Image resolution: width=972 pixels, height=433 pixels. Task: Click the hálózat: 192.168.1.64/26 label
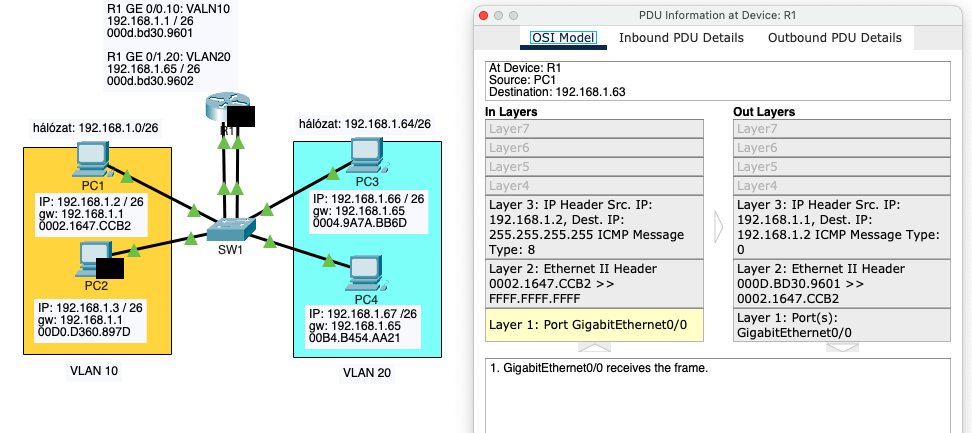pyautogui.click(x=365, y=125)
